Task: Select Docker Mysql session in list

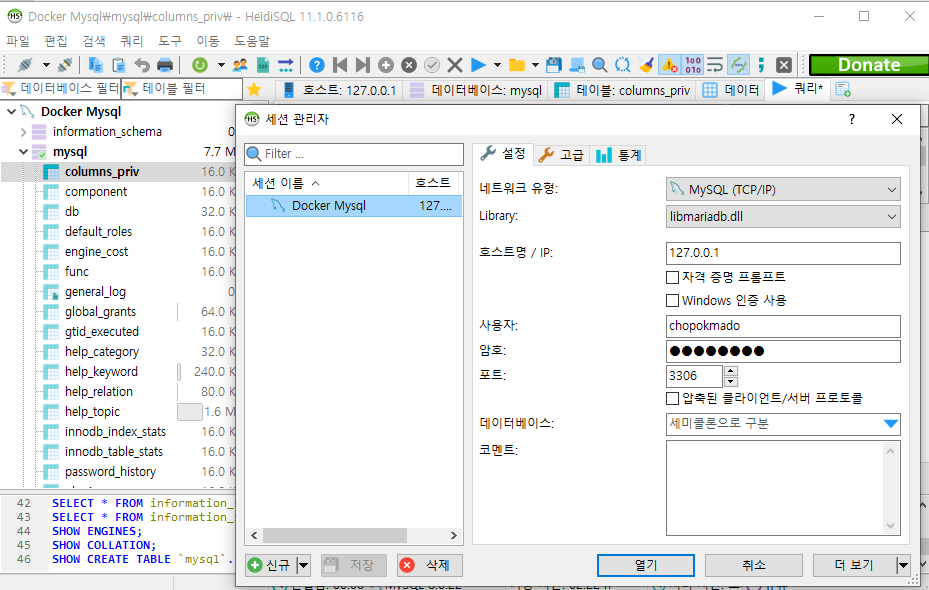Action: (x=354, y=206)
